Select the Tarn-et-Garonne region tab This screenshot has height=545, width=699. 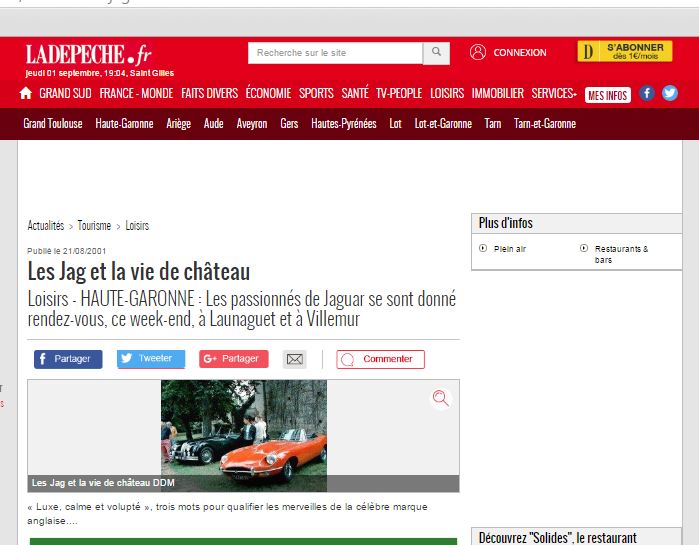click(545, 123)
